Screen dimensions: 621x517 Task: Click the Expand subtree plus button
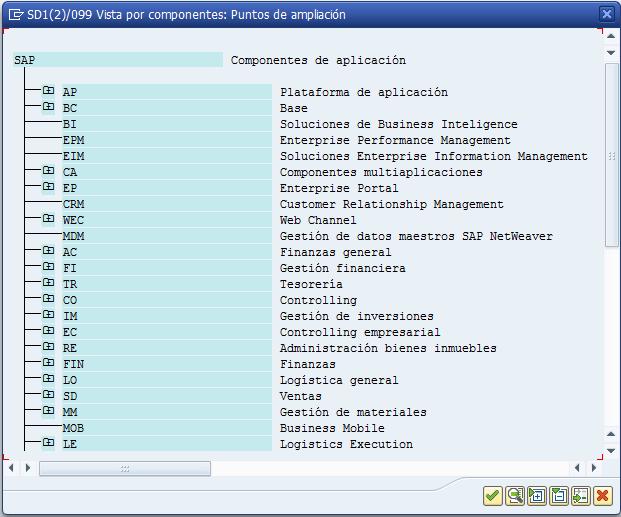point(537,496)
